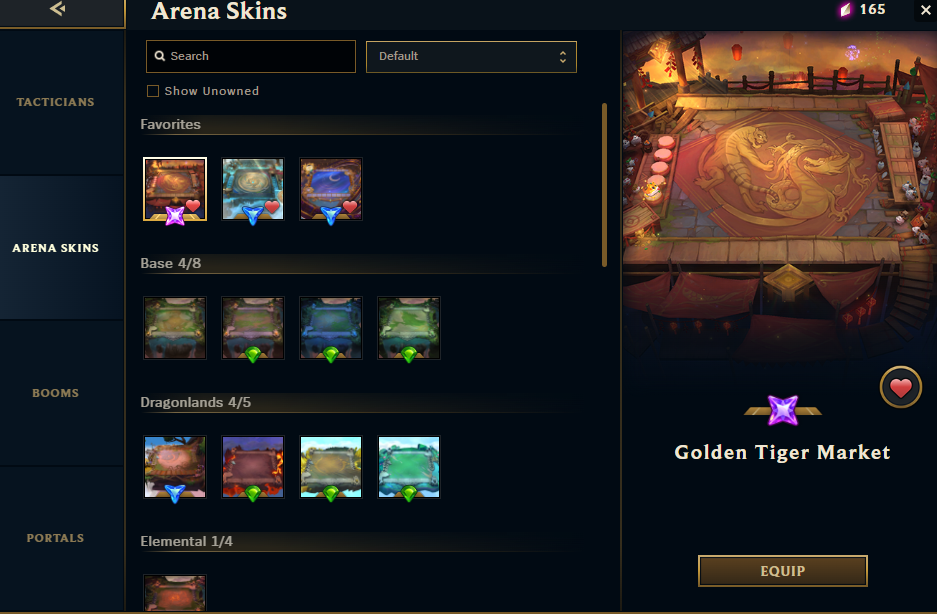Go to the Portals tab
The image size is (937, 614).
(56, 538)
